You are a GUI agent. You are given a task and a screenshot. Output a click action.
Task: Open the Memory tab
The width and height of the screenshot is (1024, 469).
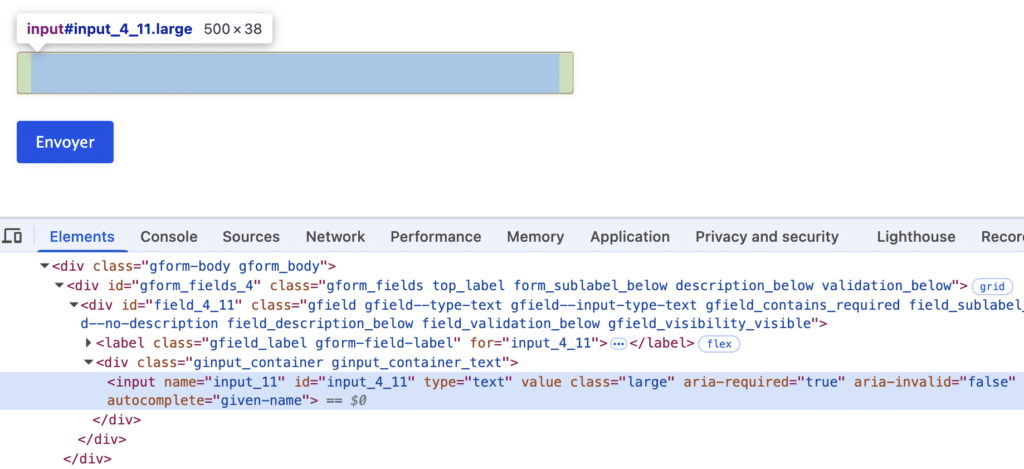pyautogui.click(x=535, y=237)
